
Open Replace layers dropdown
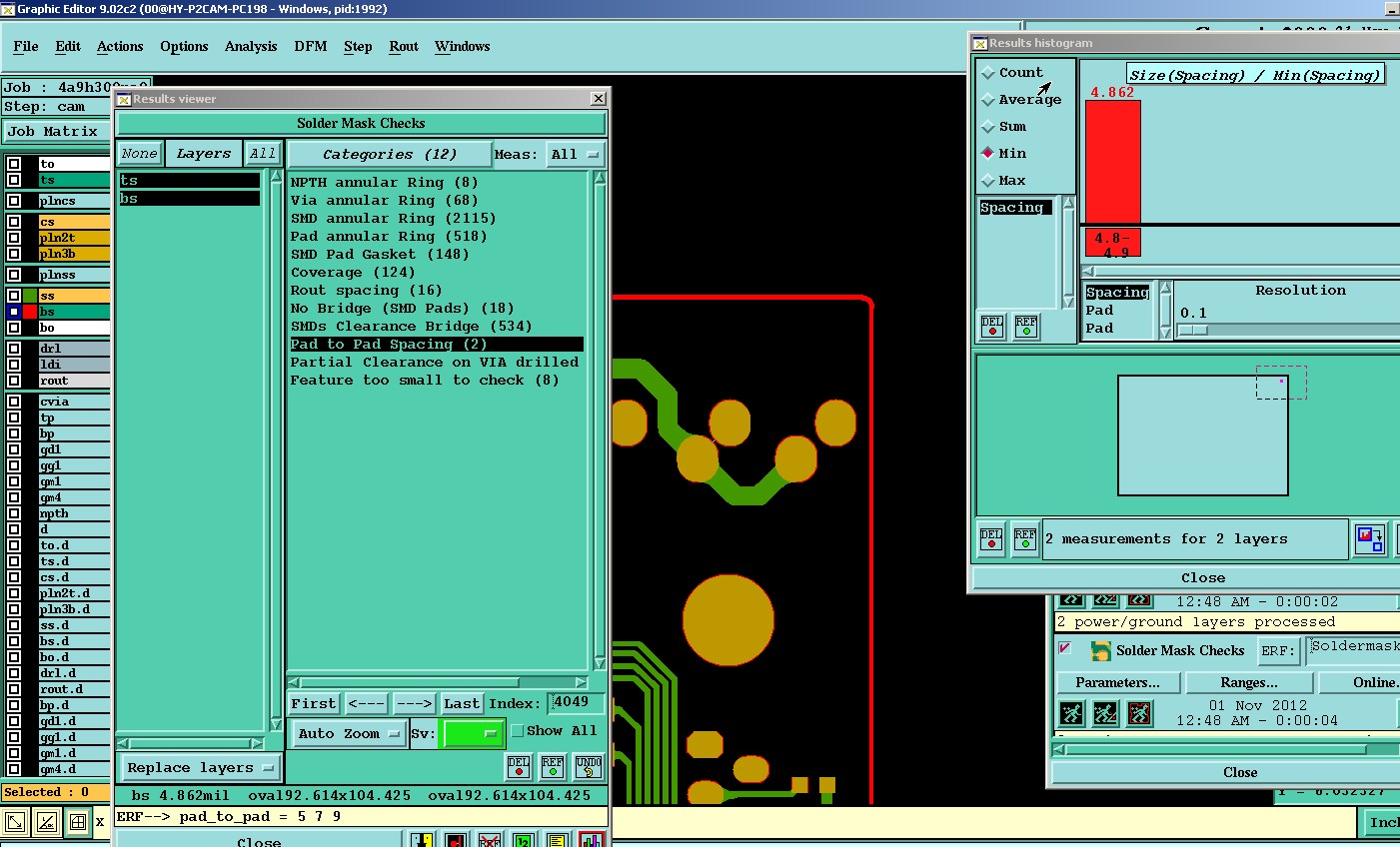click(200, 768)
